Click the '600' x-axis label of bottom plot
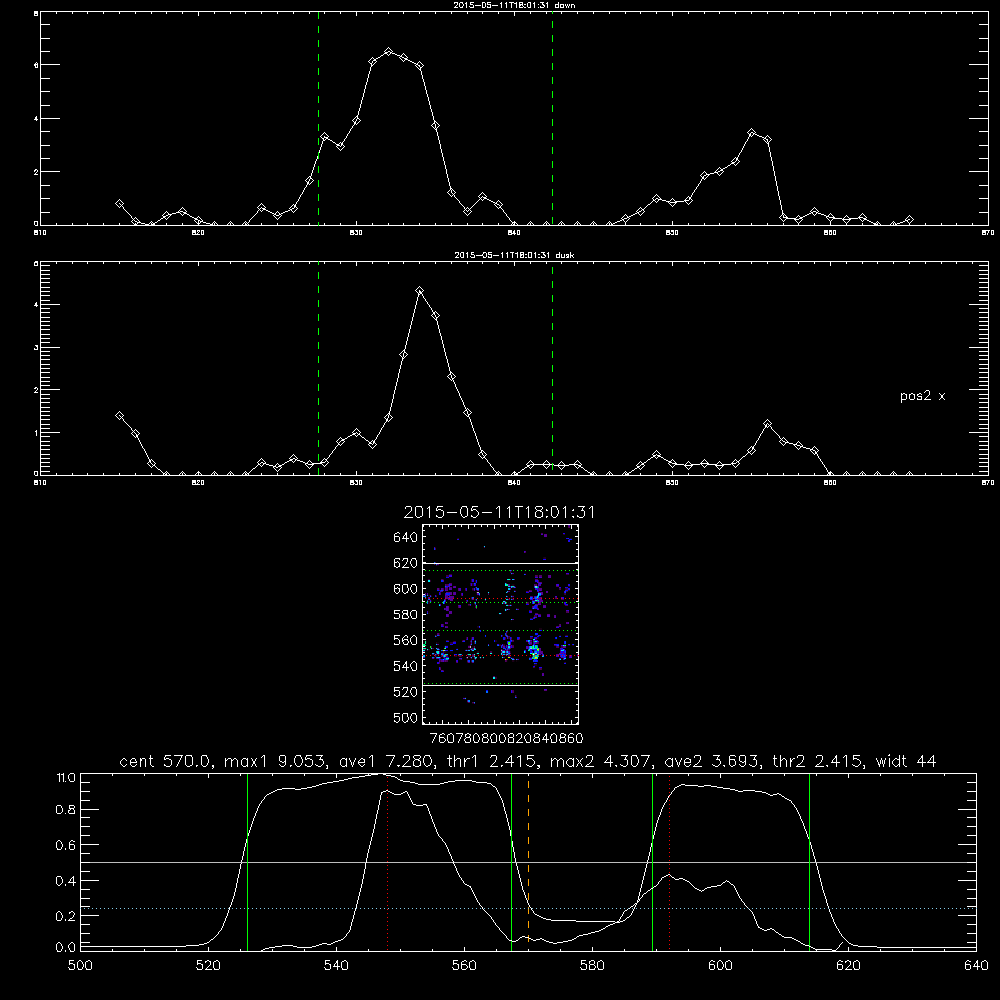This screenshot has width=1000, height=1000. tap(720, 965)
